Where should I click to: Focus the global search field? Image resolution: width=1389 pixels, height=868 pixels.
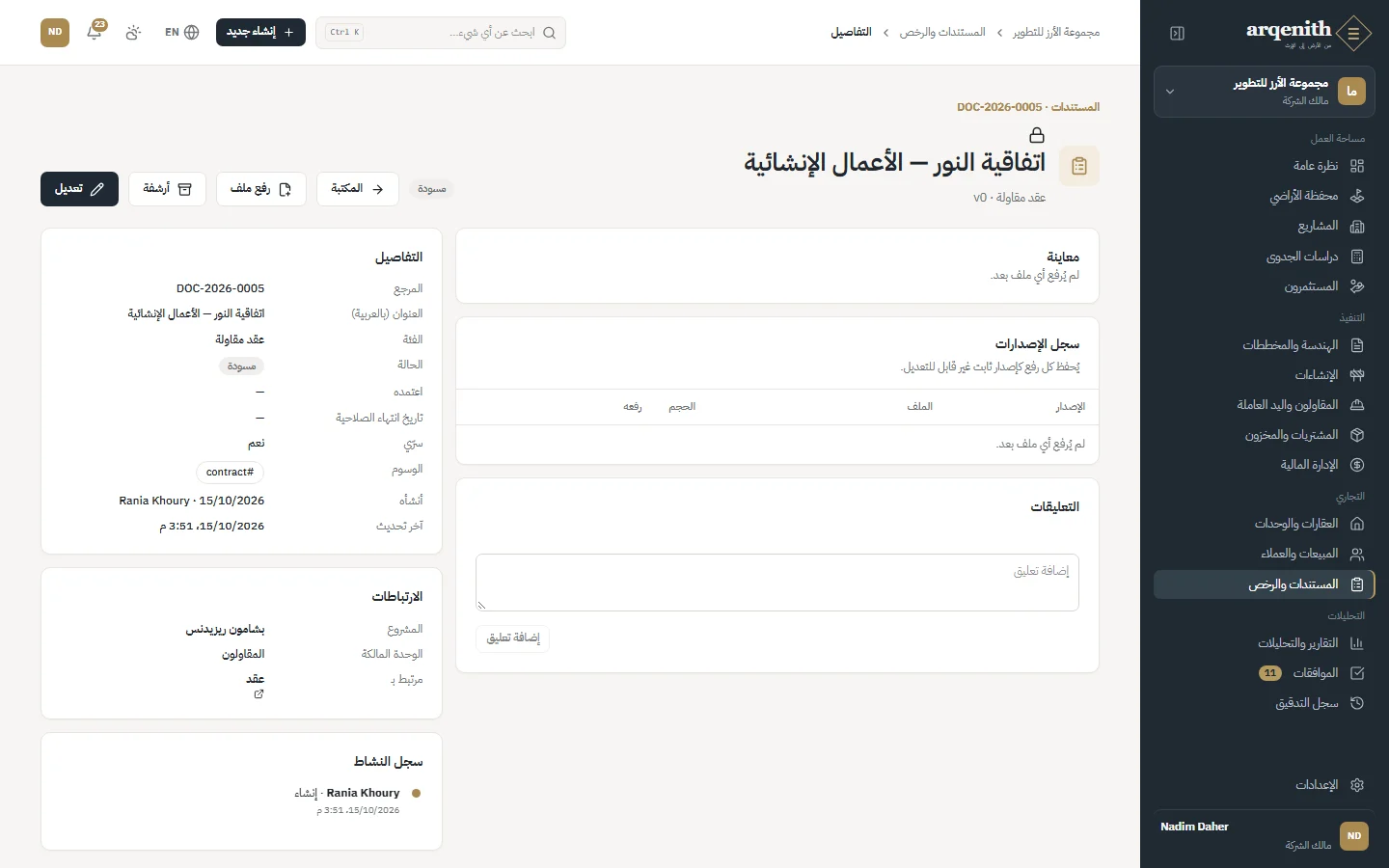point(441,32)
